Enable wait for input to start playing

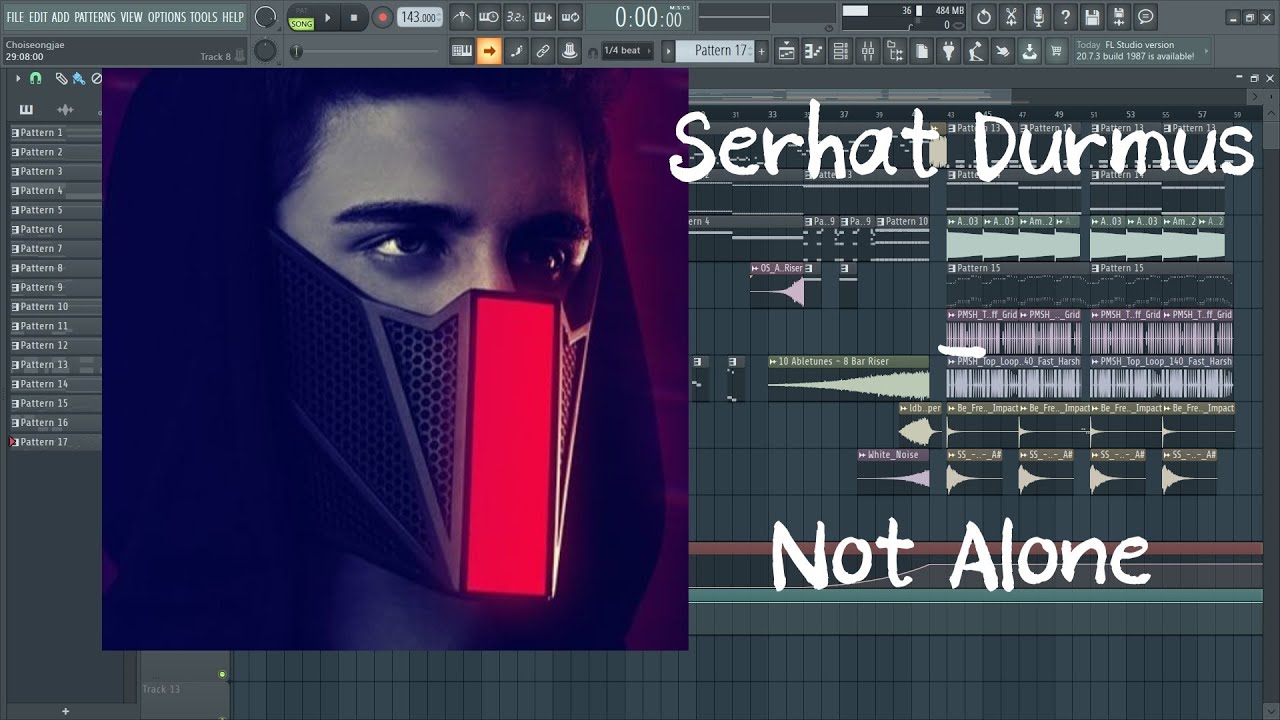pyautogui.click(x=488, y=17)
